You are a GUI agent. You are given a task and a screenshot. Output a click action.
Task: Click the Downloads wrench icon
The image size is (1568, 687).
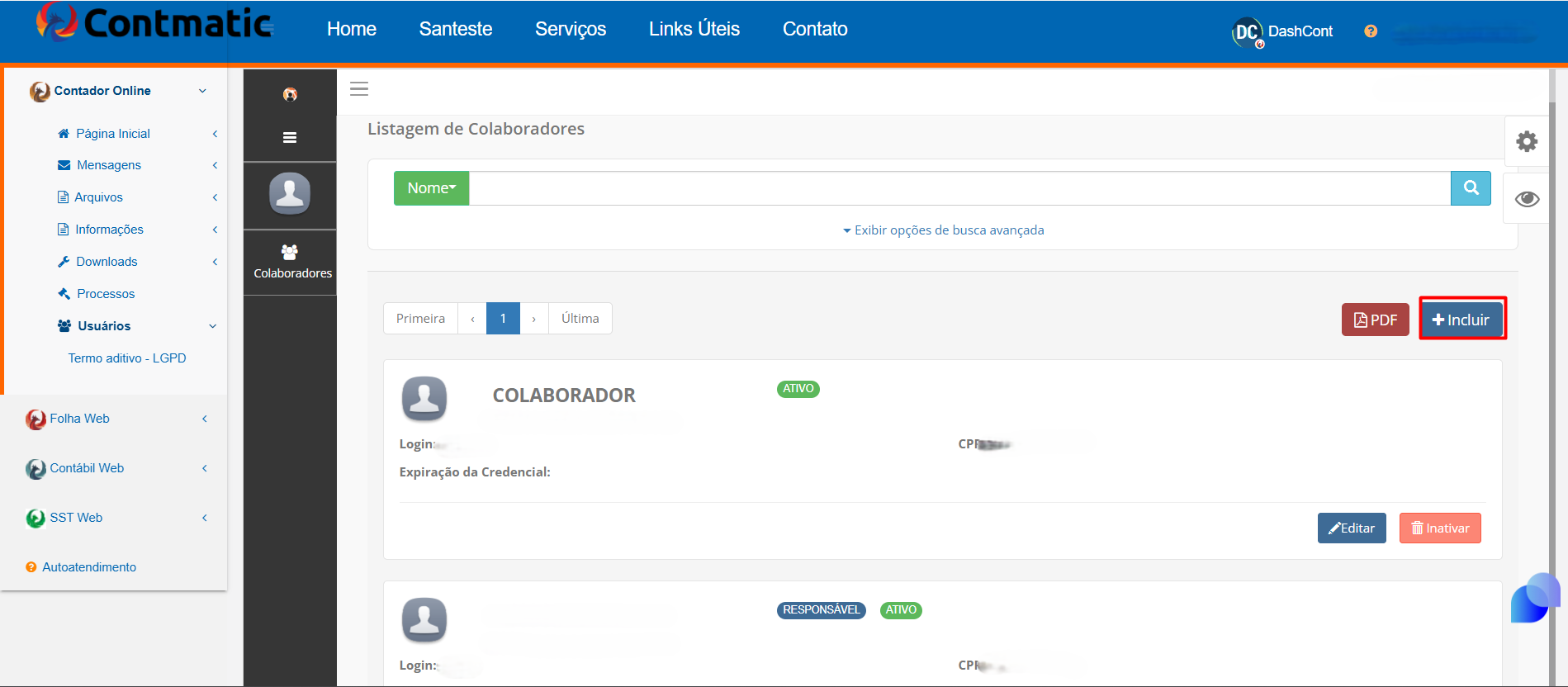(x=64, y=262)
